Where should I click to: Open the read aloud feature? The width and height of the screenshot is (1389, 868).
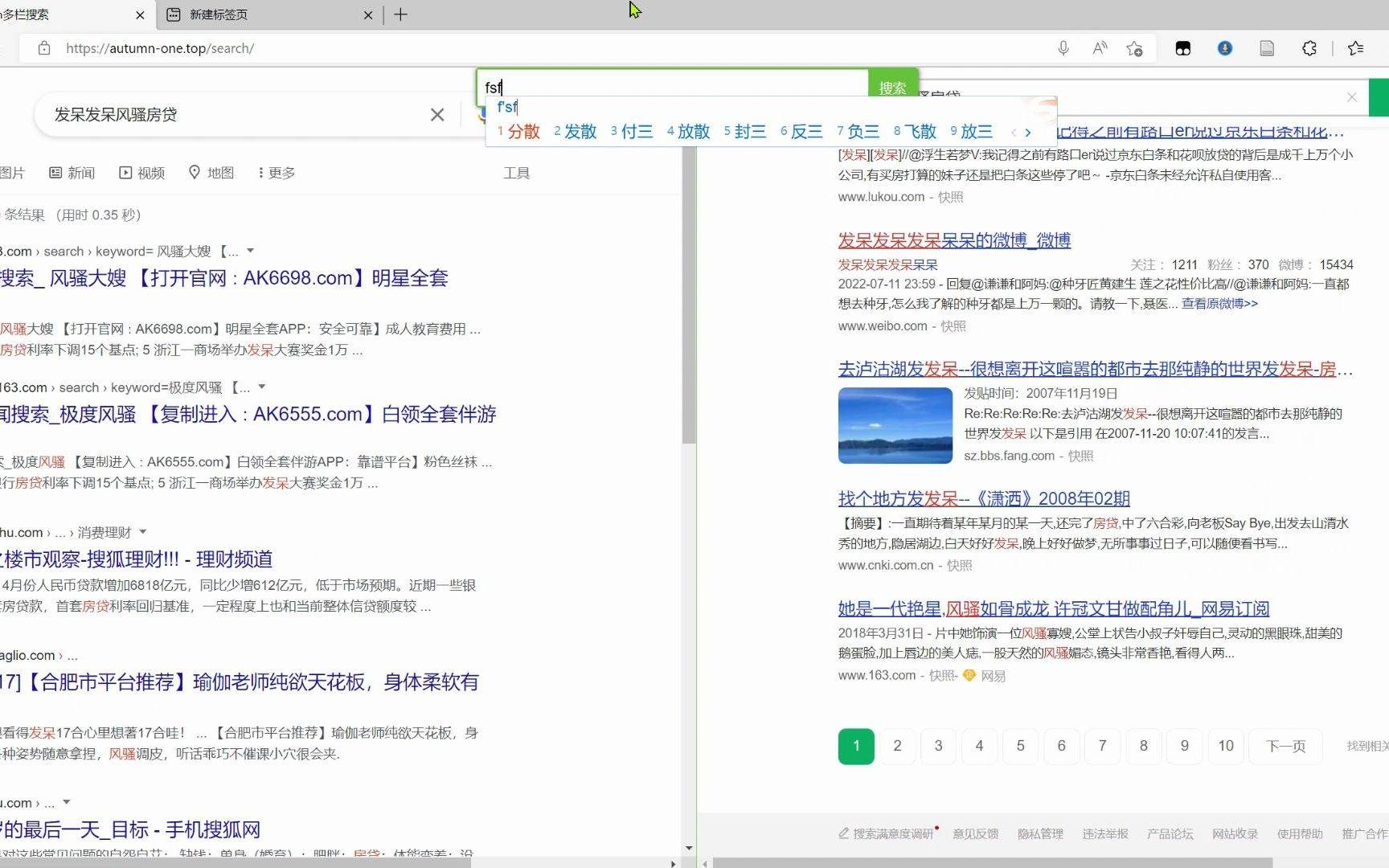coord(1100,48)
